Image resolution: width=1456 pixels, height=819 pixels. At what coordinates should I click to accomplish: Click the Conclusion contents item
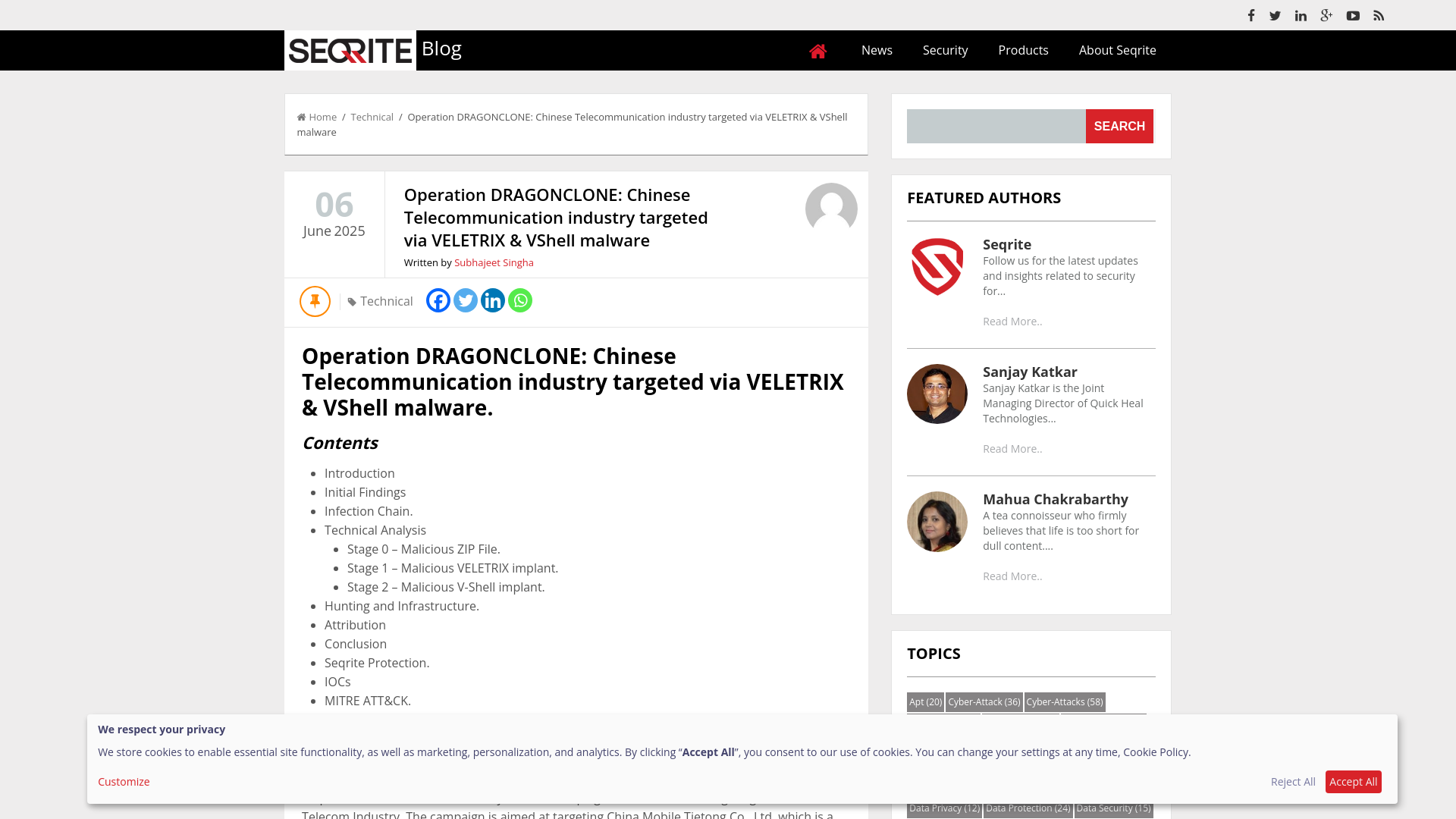pyautogui.click(x=356, y=644)
